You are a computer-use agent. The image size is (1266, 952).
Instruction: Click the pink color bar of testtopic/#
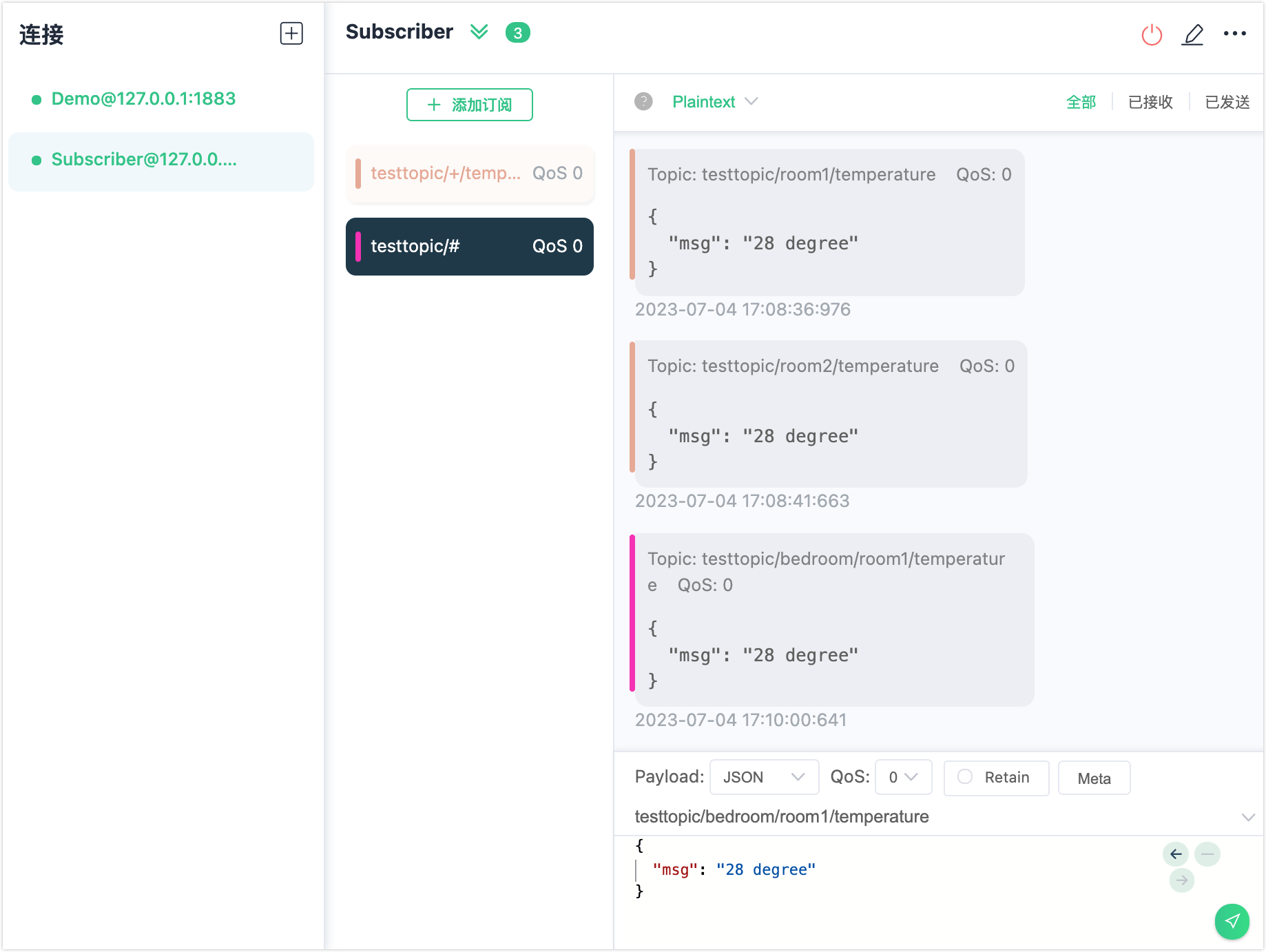[358, 247]
